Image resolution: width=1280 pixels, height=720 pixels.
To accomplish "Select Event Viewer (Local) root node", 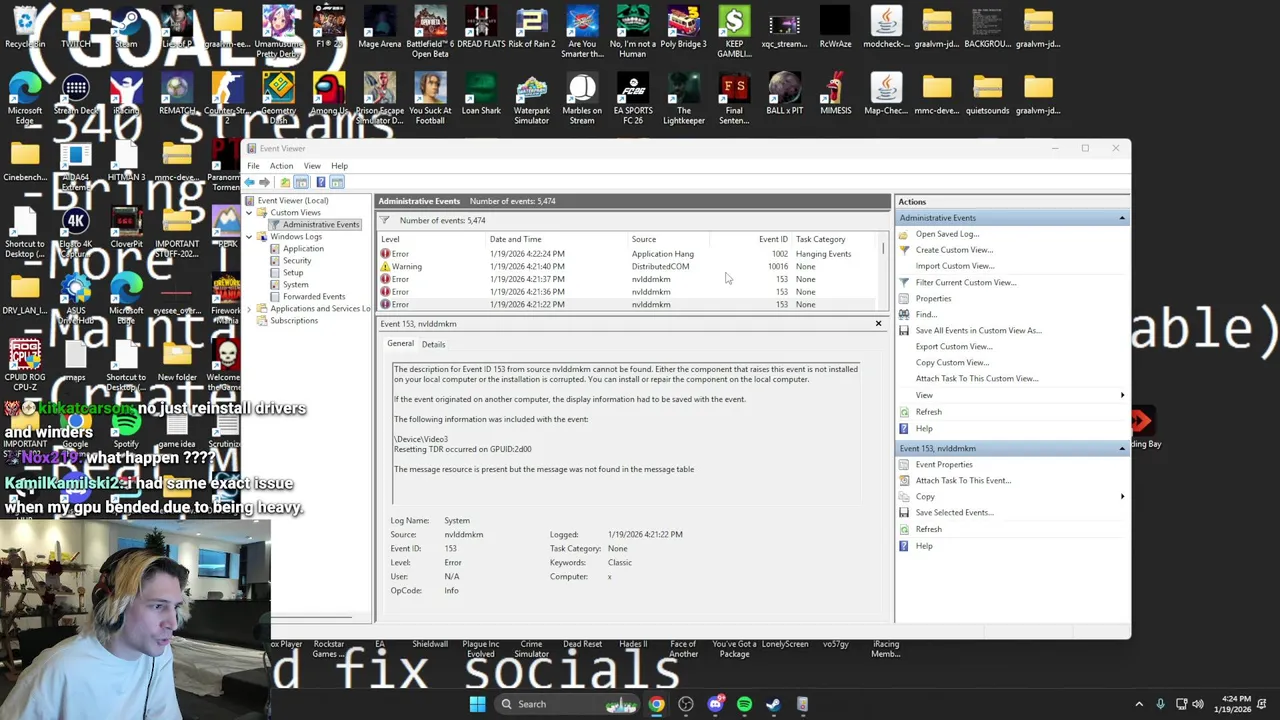I will (x=293, y=201).
